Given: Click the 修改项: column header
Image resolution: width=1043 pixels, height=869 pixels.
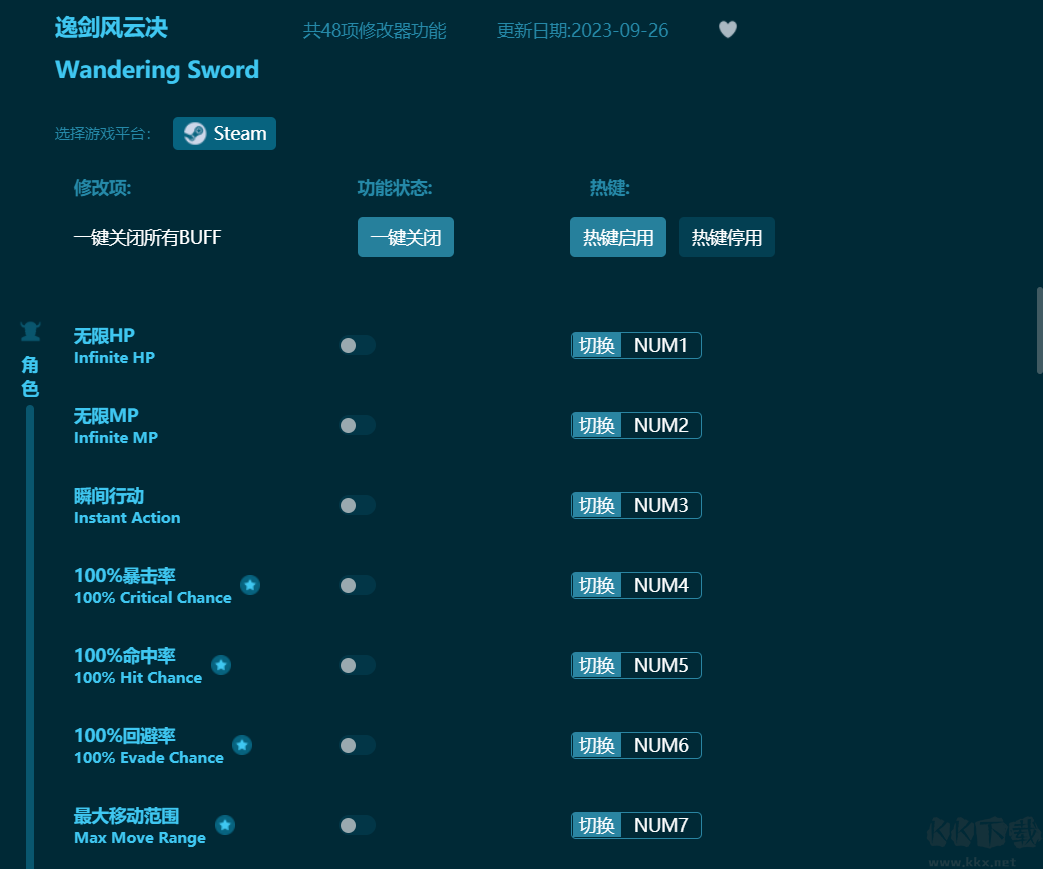Looking at the screenshot, I should click(x=102, y=188).
